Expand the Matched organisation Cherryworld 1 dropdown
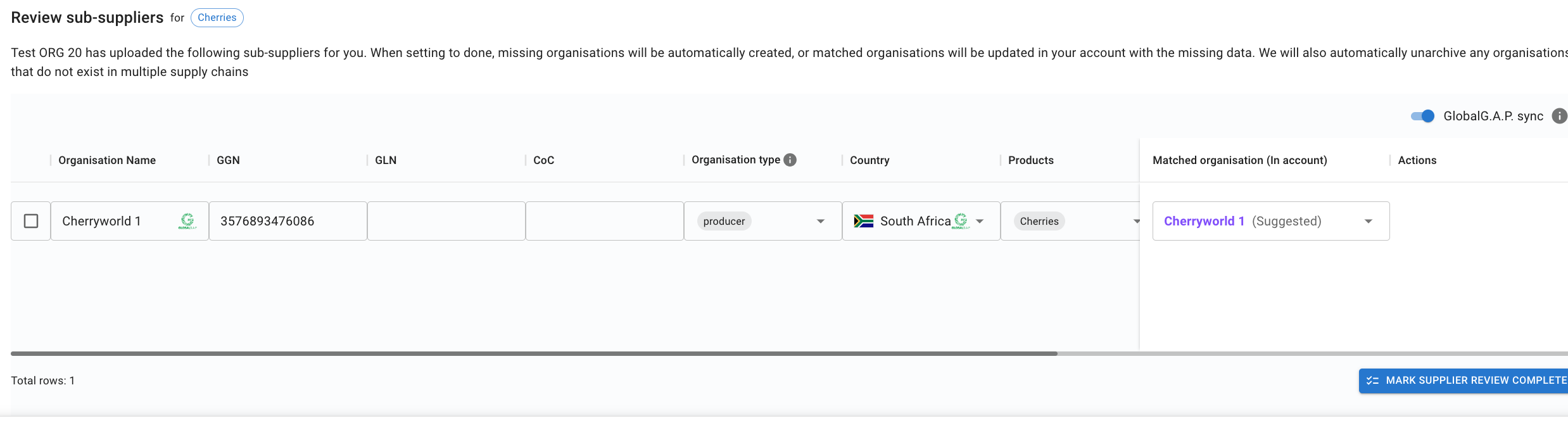This screenshot has width=1568, height=423. (1369, 221)
